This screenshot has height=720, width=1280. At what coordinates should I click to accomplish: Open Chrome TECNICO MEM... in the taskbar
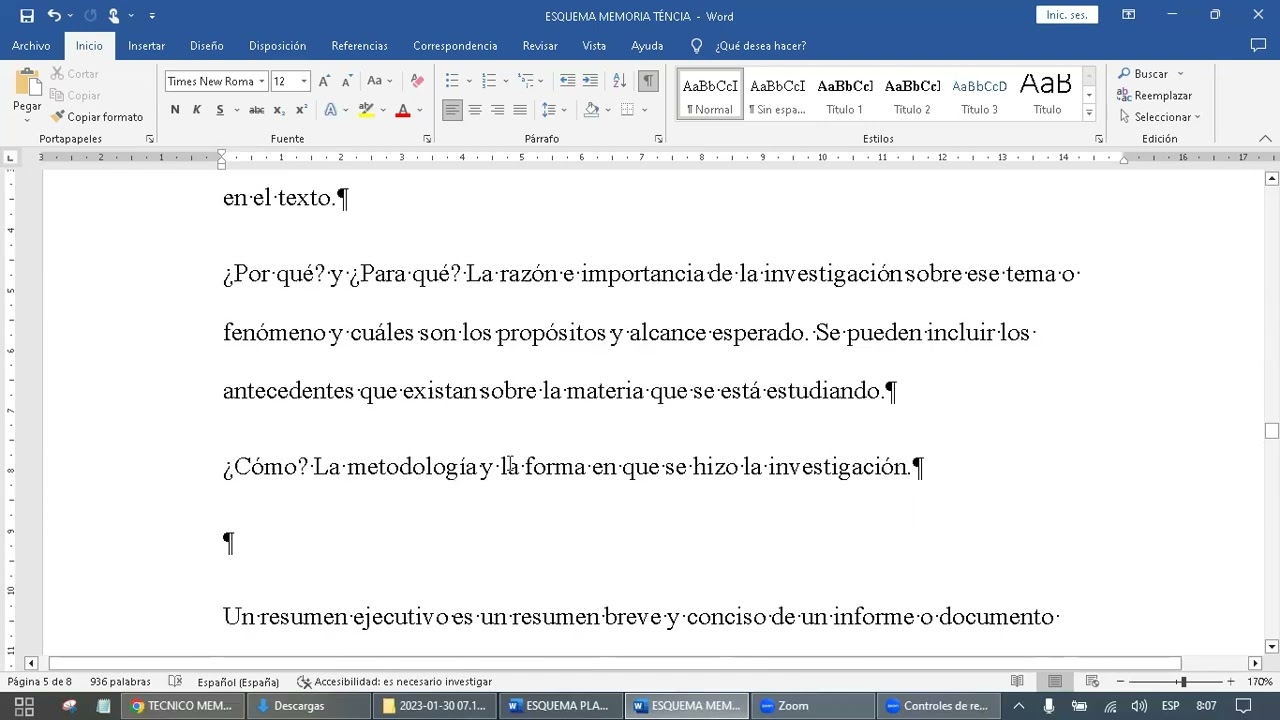coord(181,705)
